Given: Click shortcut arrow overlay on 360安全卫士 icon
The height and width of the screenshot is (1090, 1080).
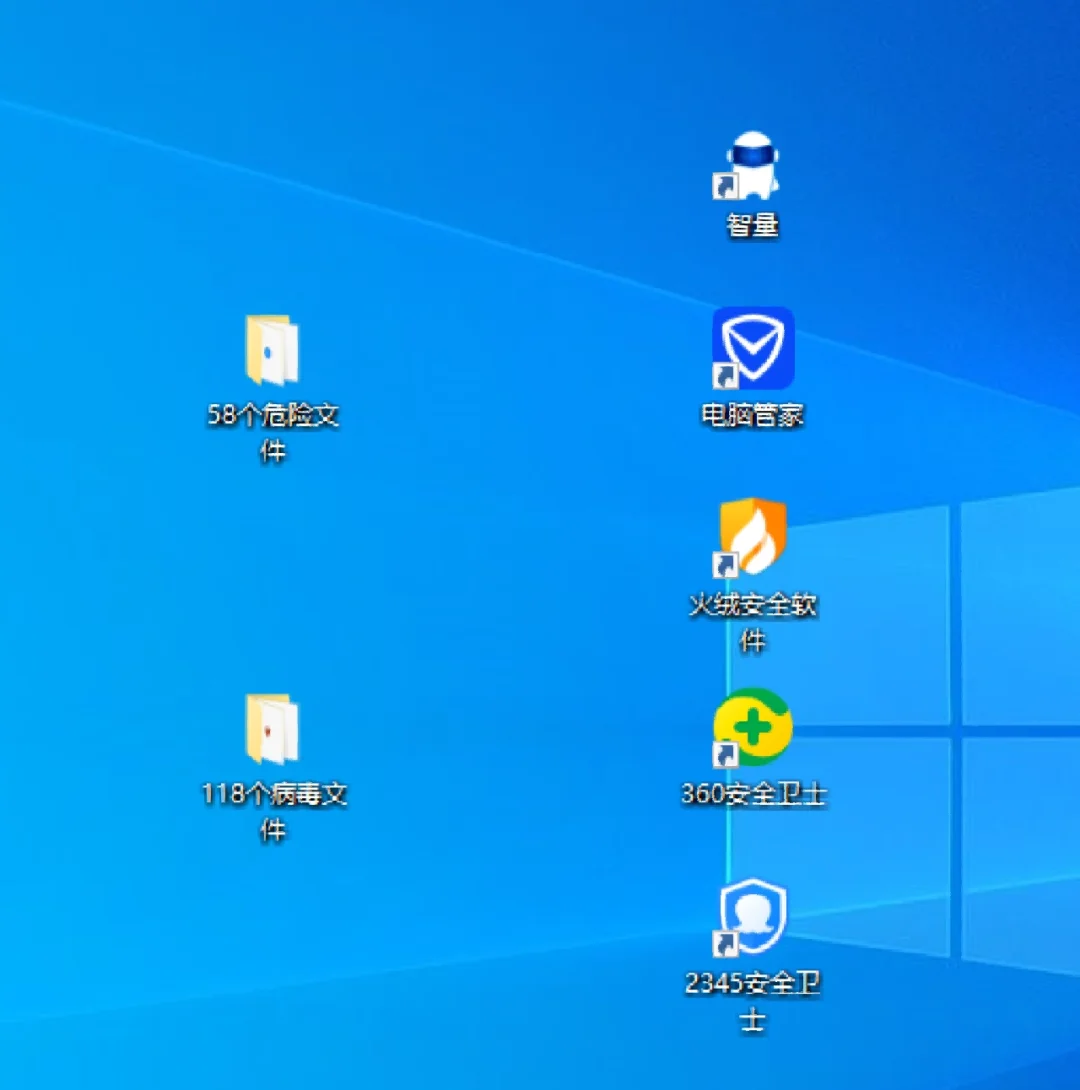Looking at the screenshot, I should pos(725,755).
